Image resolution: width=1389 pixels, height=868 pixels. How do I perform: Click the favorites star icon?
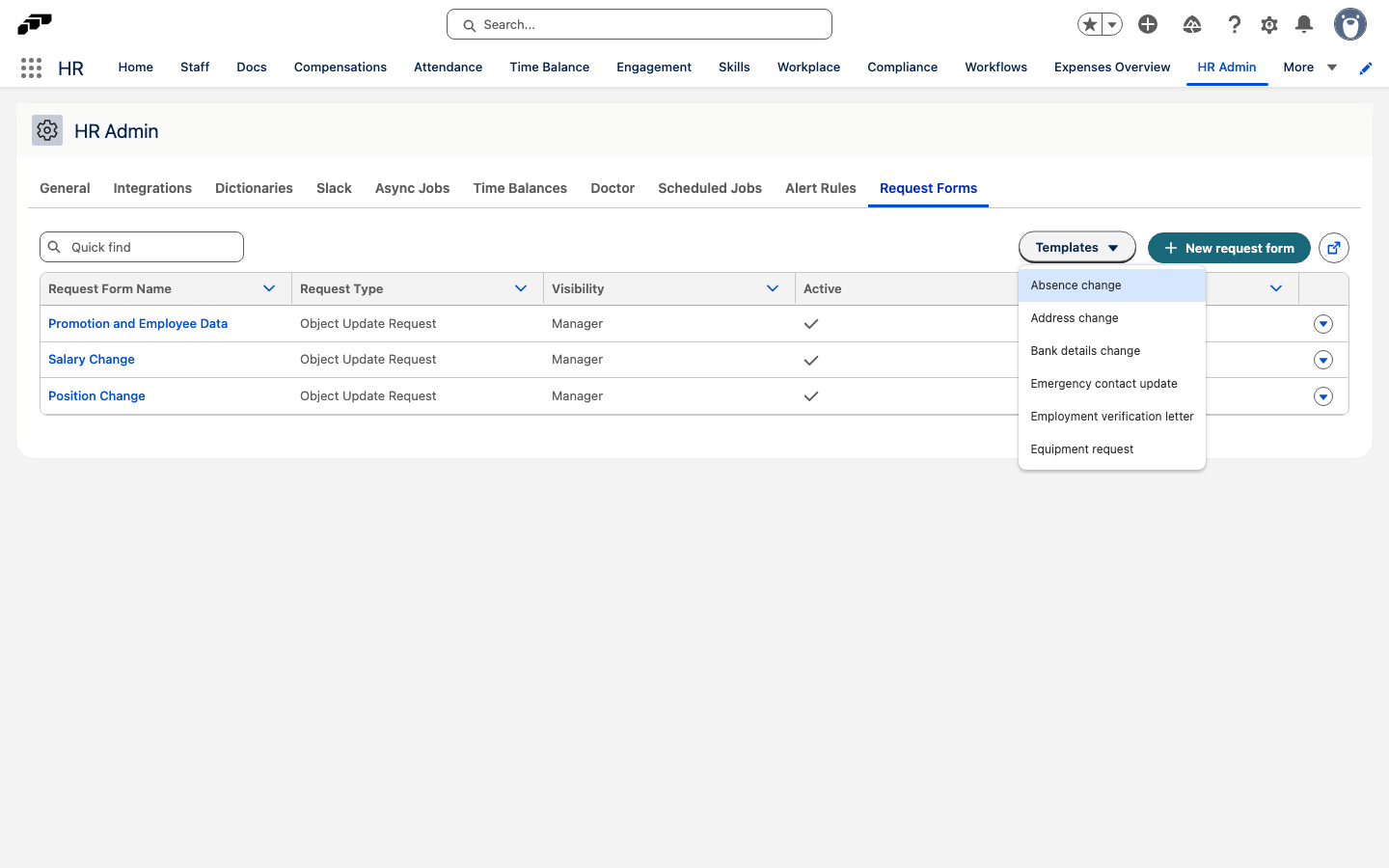pyautogui.click(x=1090, y=24)
